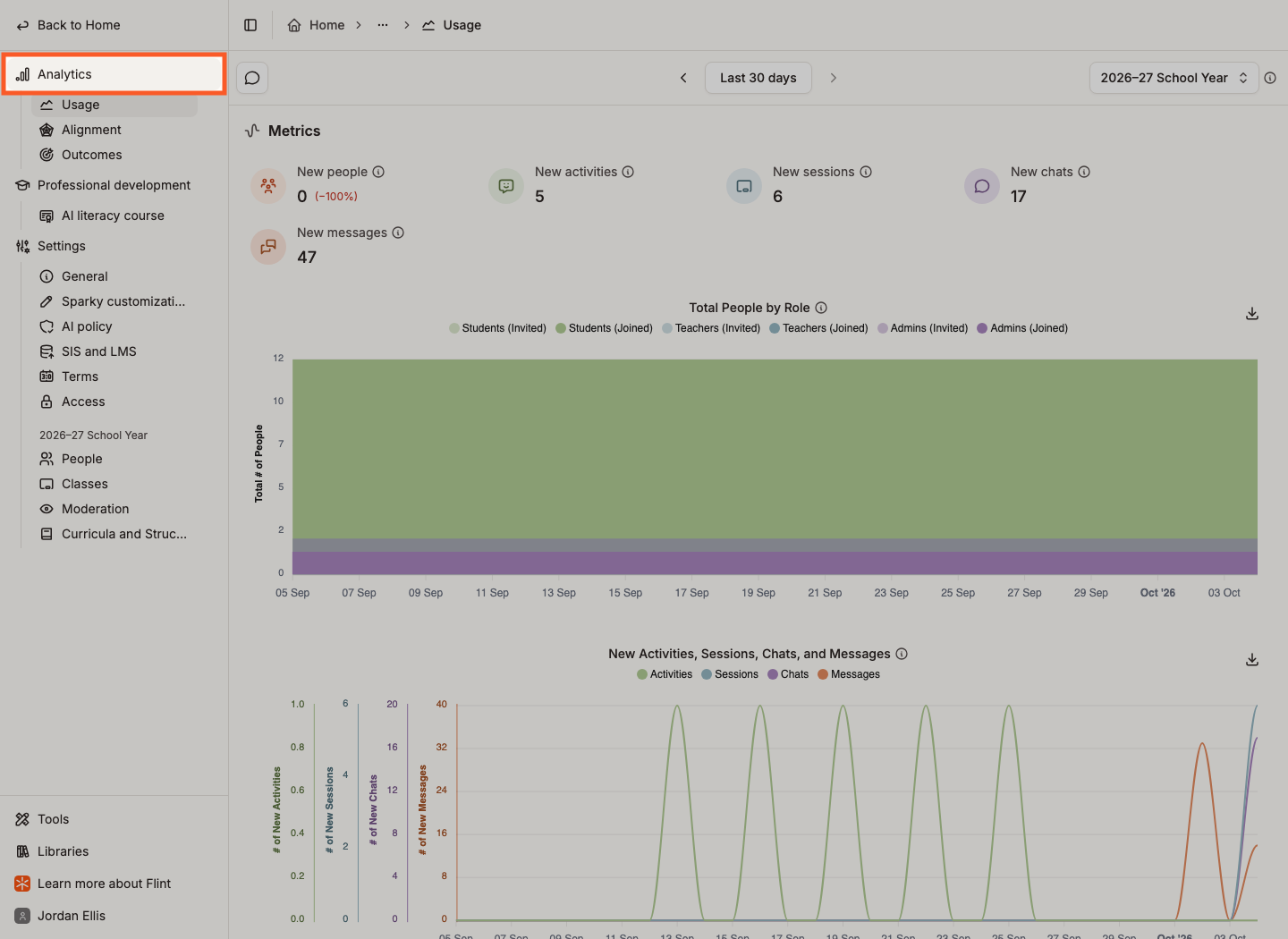Toggle the sidebar panel icon
This screenshot has width=1288, height=939.
(x=250, y=25)
